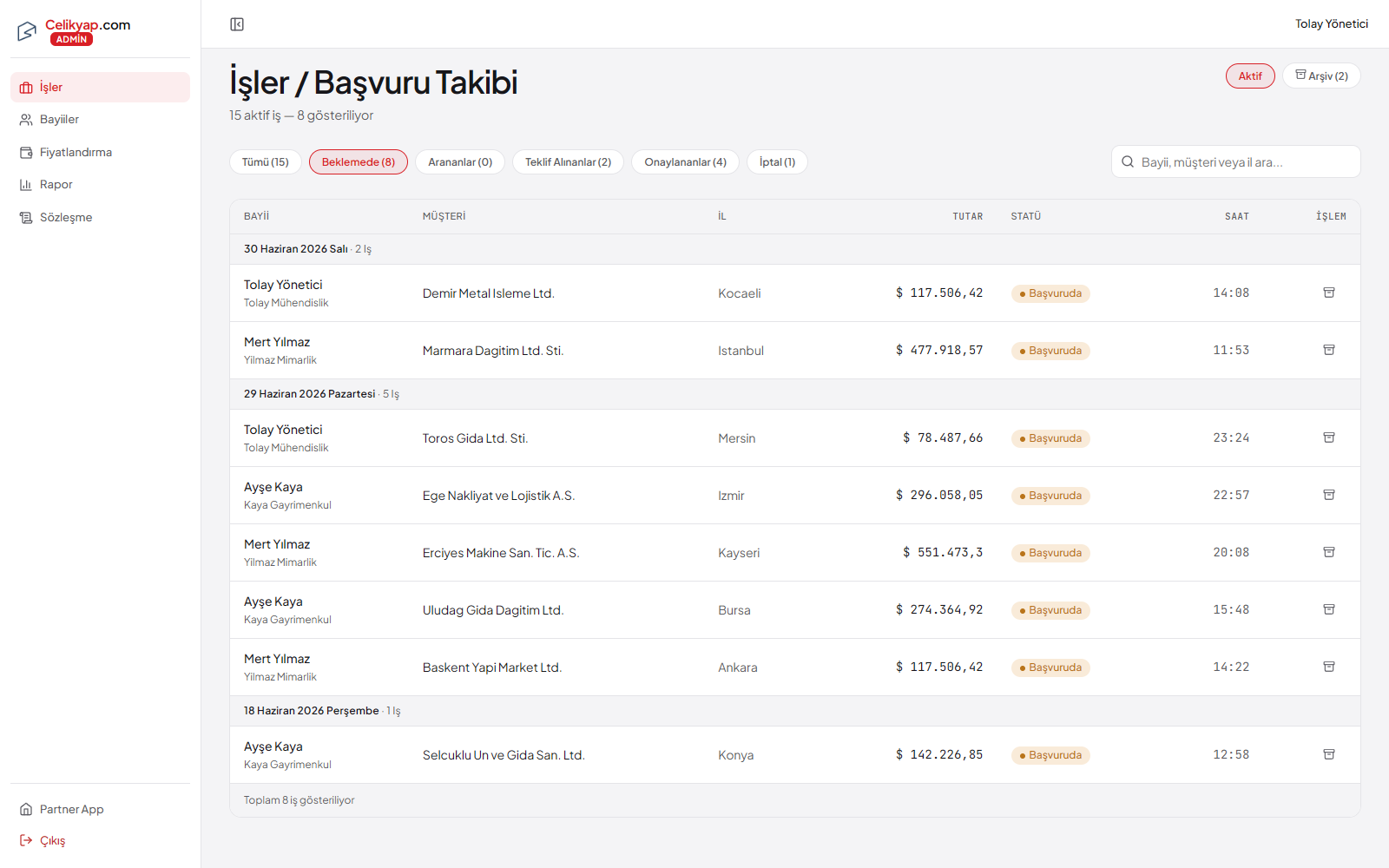1389x868 pixels.
Task: Click amount $ 477.918,57
Action: pyautogui.click(x=939, y=350)
